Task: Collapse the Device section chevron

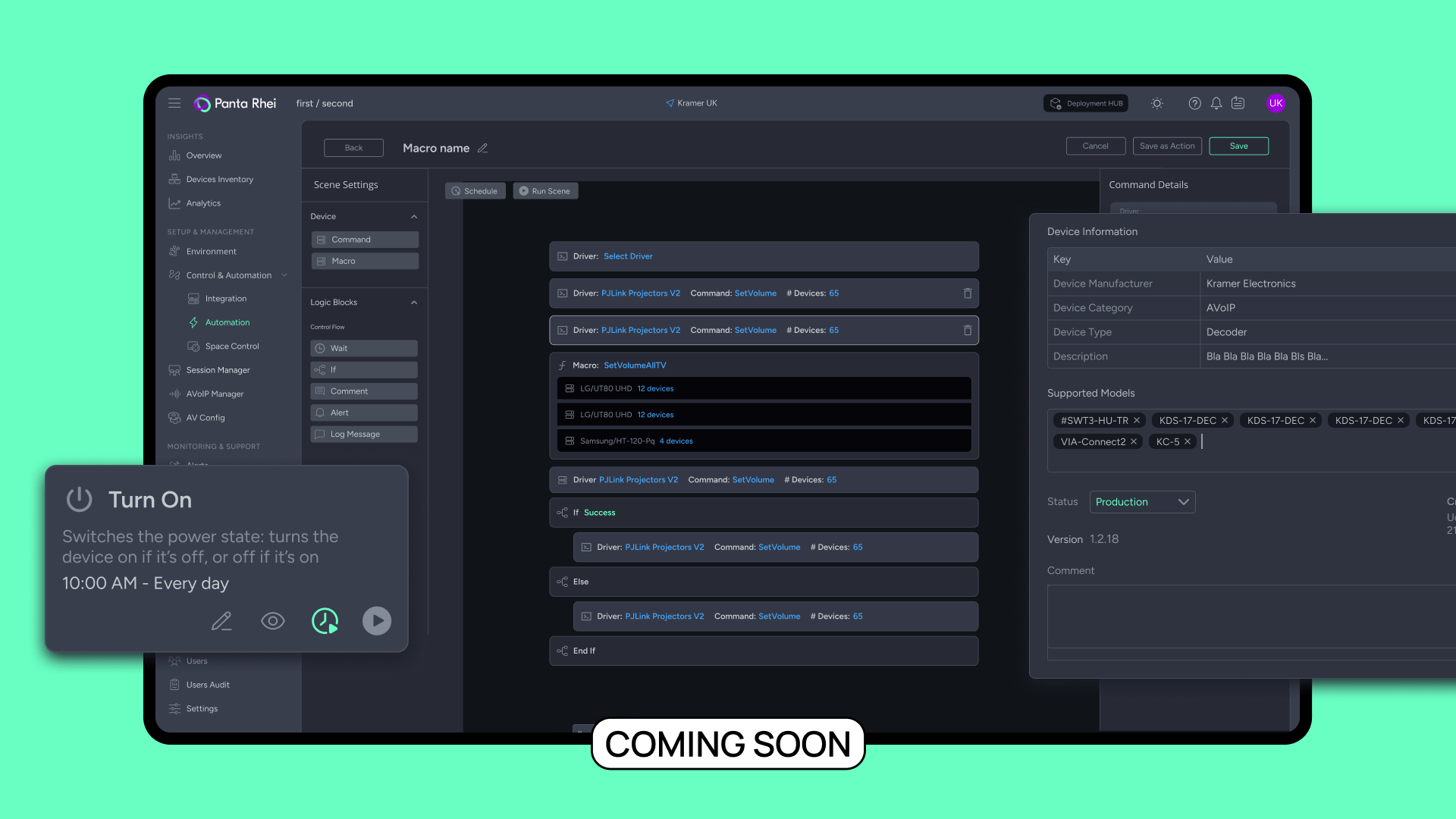Action: [414, 217]
